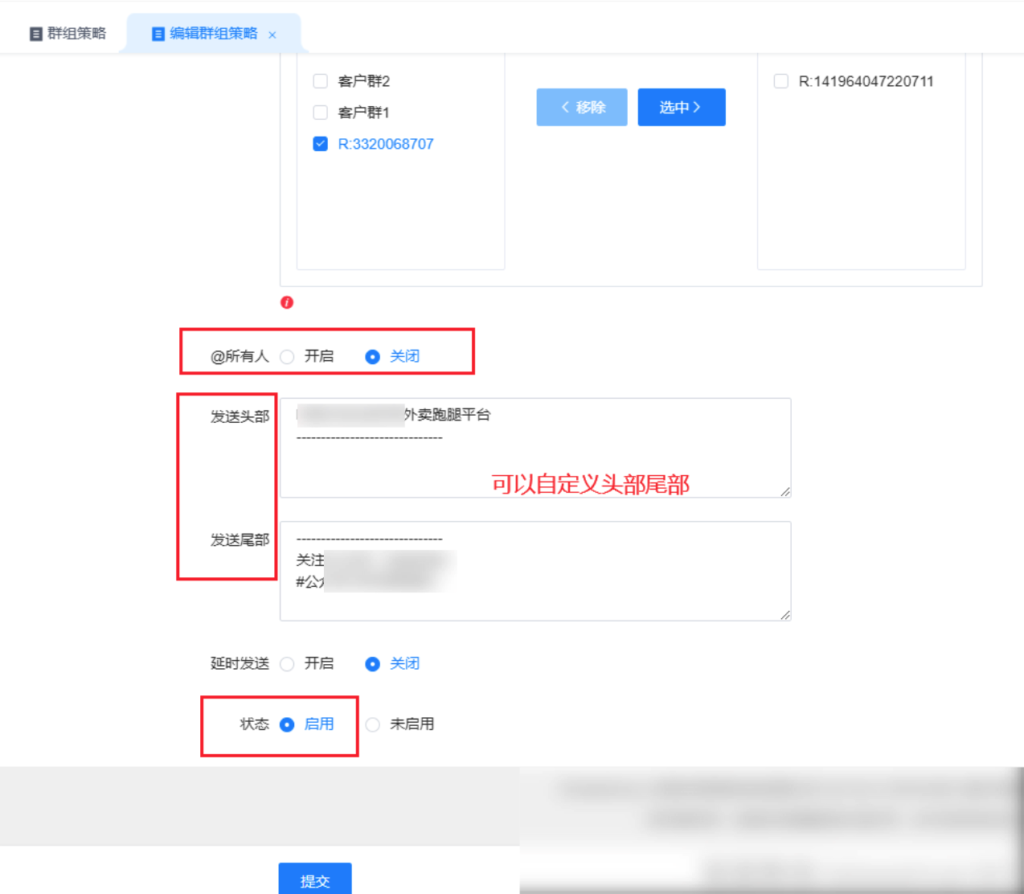Select 关闭 radio for 延时发送
1024x894 pixels.
[x=372, y=663]
